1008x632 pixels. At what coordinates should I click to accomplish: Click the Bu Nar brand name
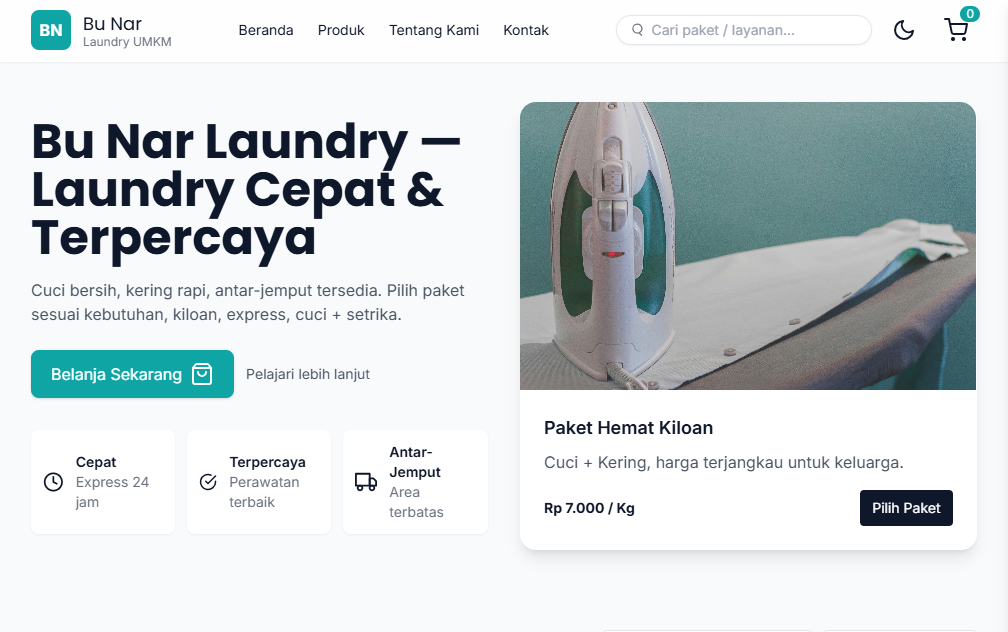click(x=112, y=24)
